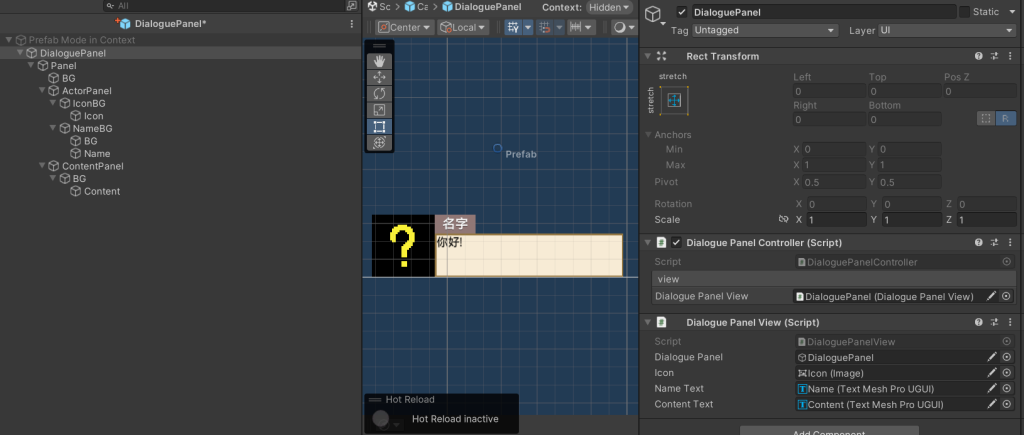Open the Context Hidden dropdown
The width and height of the screenshot is (1024, 435).
coord(609,7)
